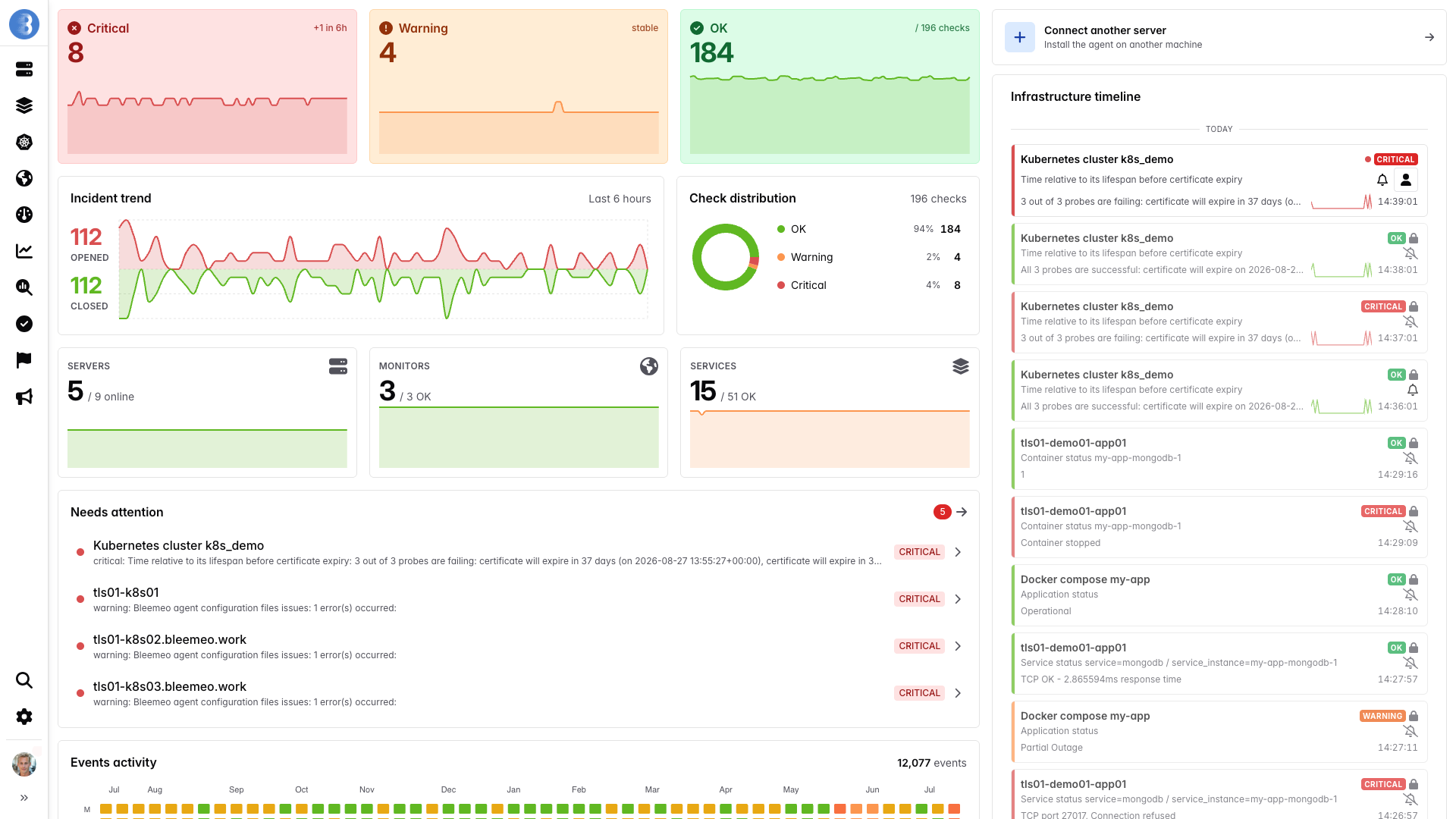The width and height of the screenshot is (1456, 819).
Task: Open search using the sidebar magnifier icon
Action: click(x=24, y=680)
